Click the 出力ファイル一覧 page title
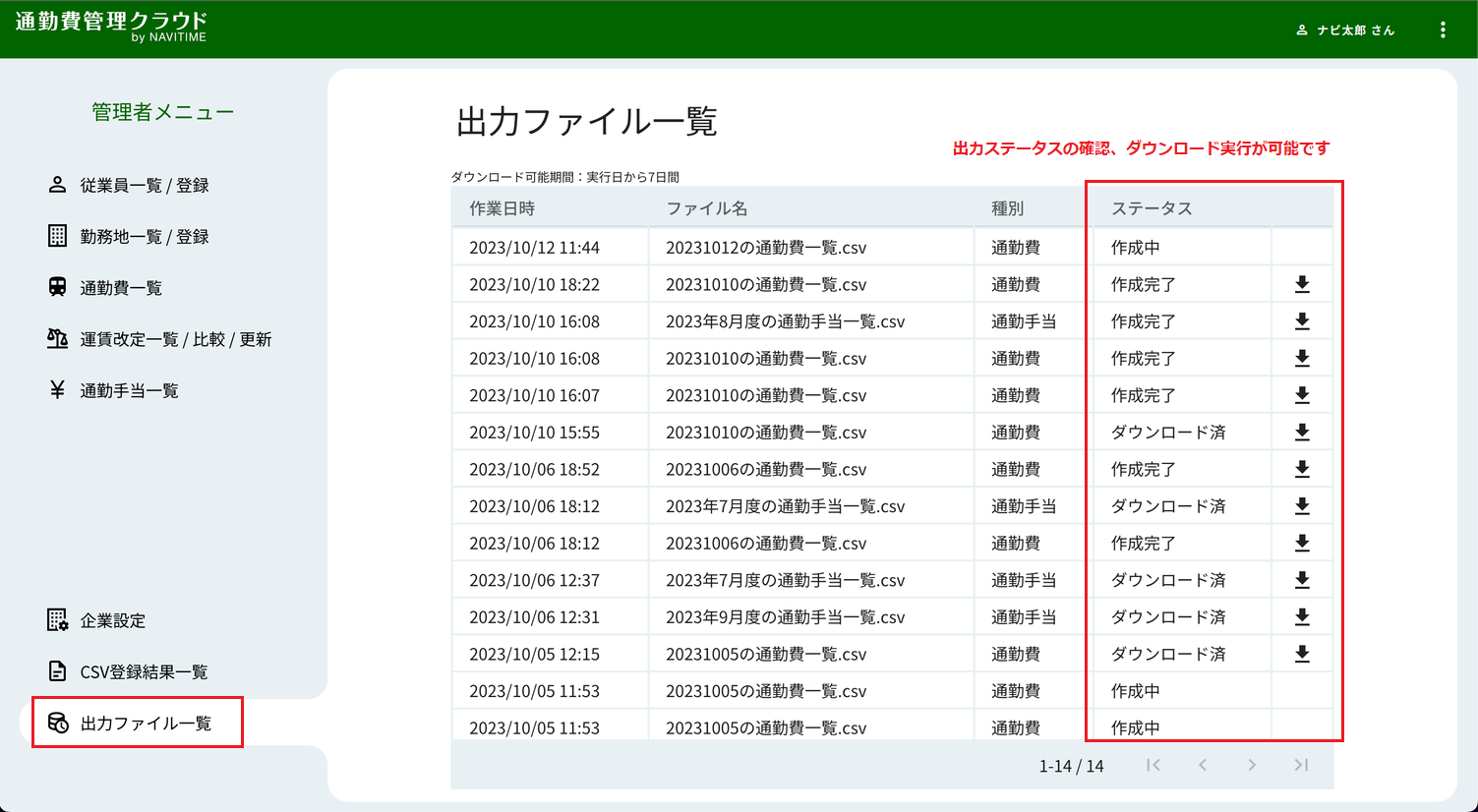The image size is (1478, 812). [587, 122]
